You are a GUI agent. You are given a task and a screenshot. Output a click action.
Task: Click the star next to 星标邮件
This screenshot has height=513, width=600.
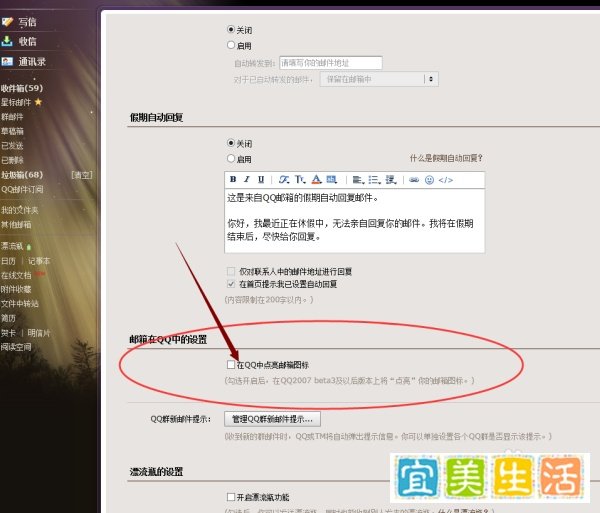click(x=38, y=102)
